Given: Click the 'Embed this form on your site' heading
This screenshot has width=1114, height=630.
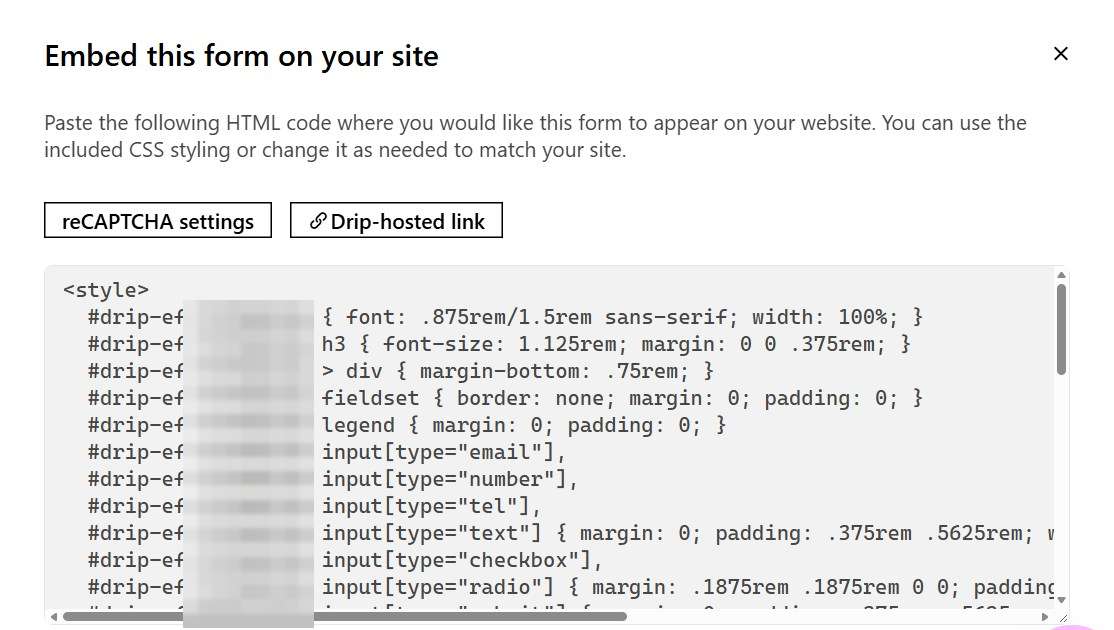Looking at the screenshot, I should [x=242, y=56].
